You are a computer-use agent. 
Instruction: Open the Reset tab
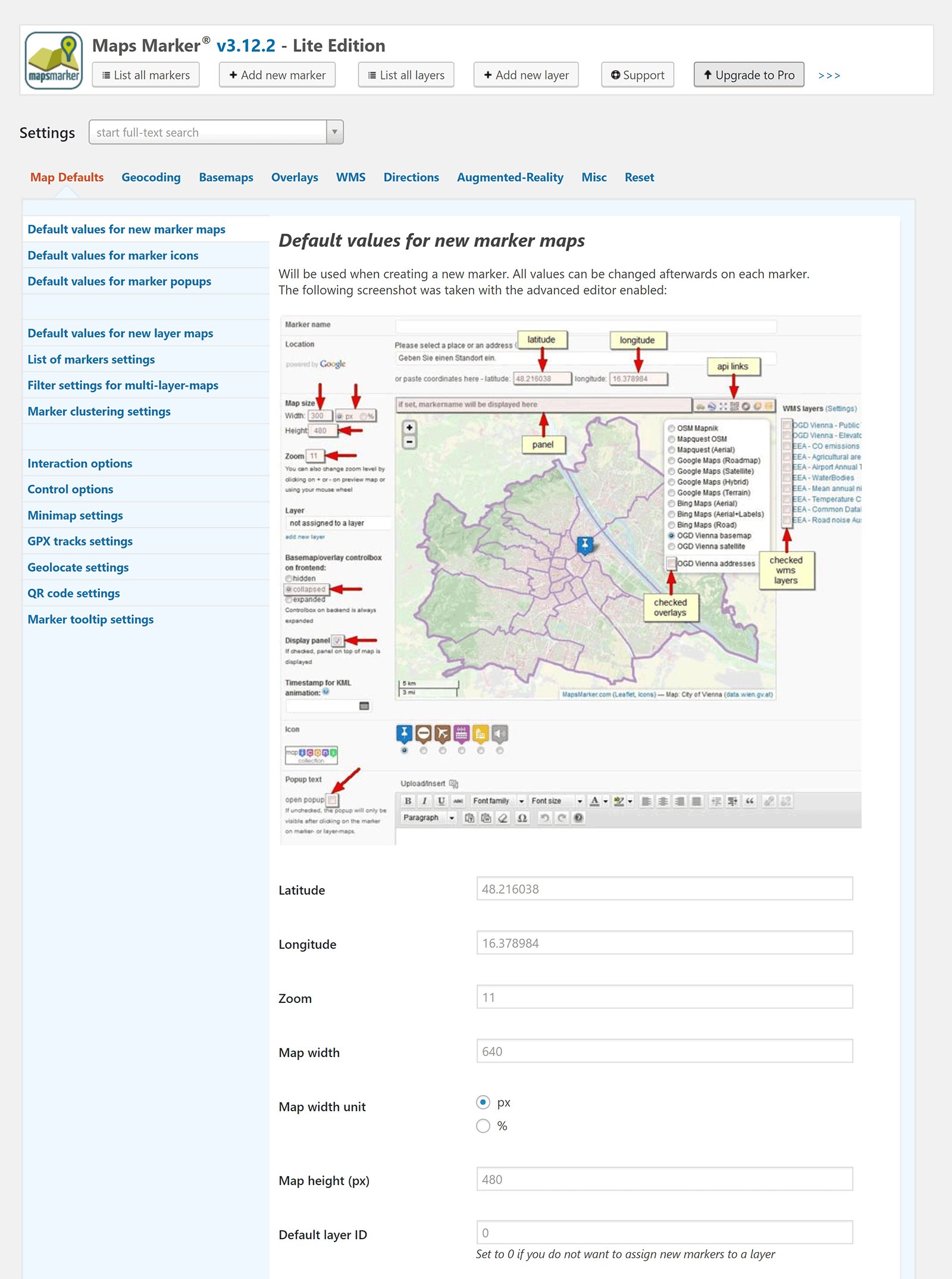click(x=639, y=177)
